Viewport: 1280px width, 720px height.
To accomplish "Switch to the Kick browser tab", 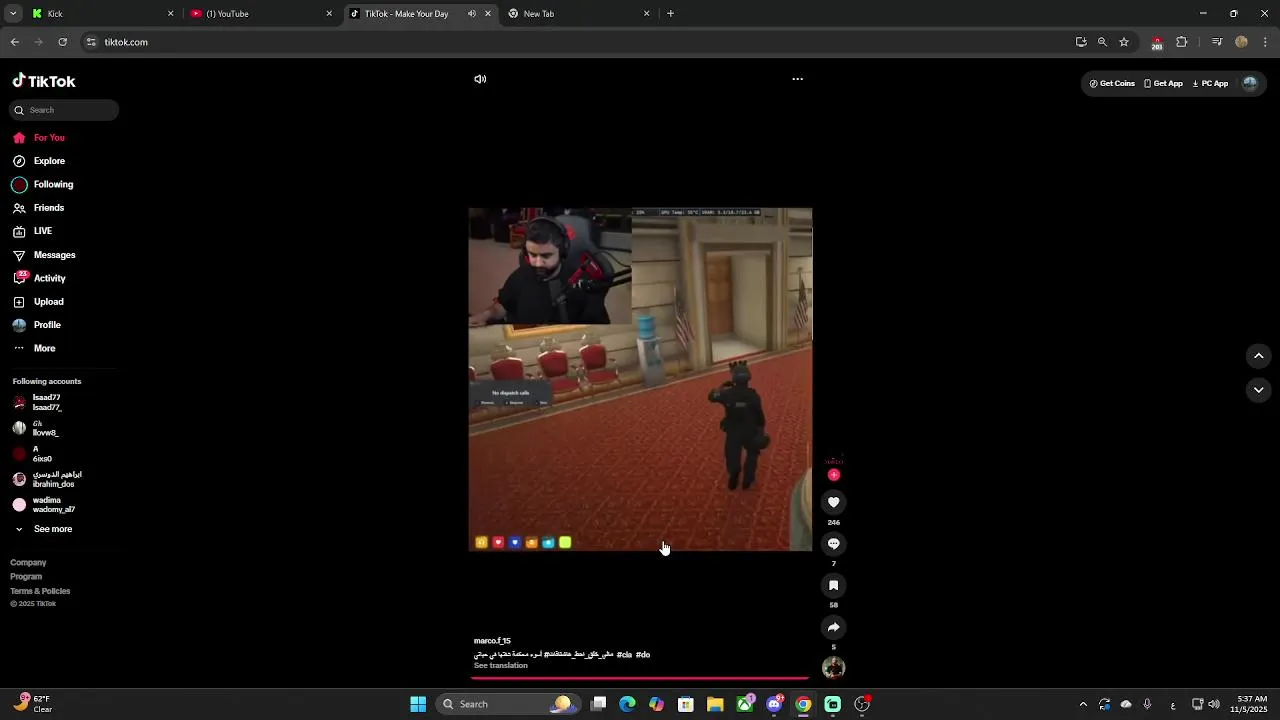I will (x=100, y=14).
